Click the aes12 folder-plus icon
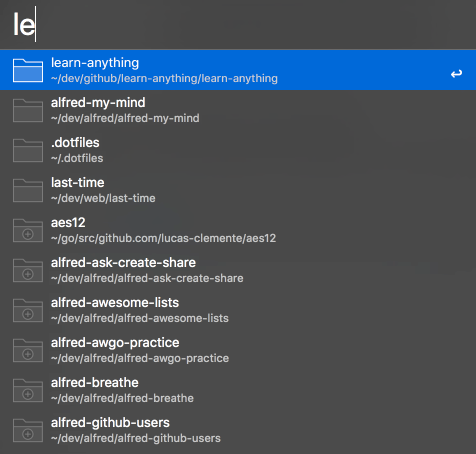Viewport: 476px width, 454px height. click(28, 230)
